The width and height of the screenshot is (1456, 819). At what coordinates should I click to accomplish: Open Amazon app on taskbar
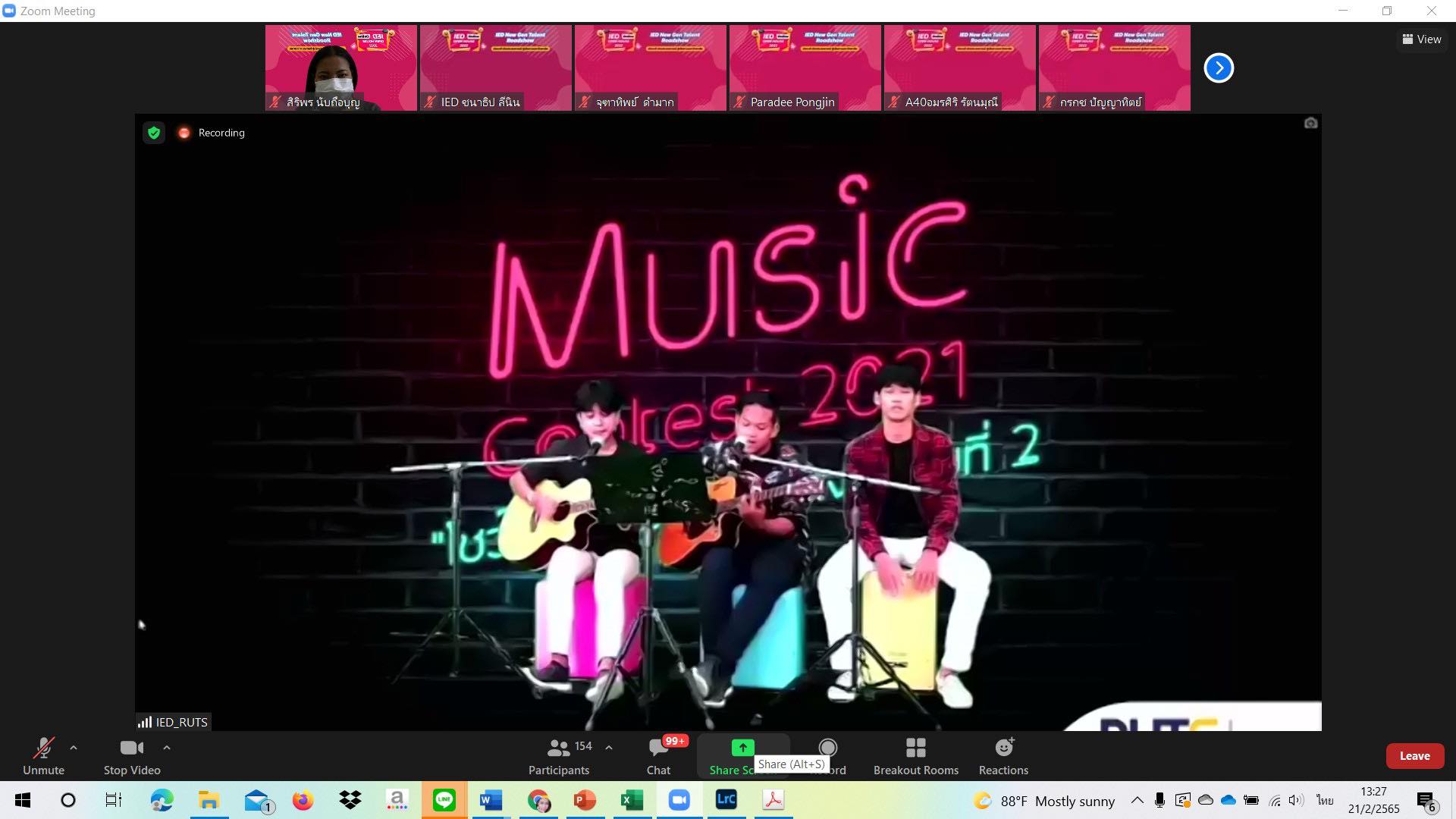pos(397,800)
